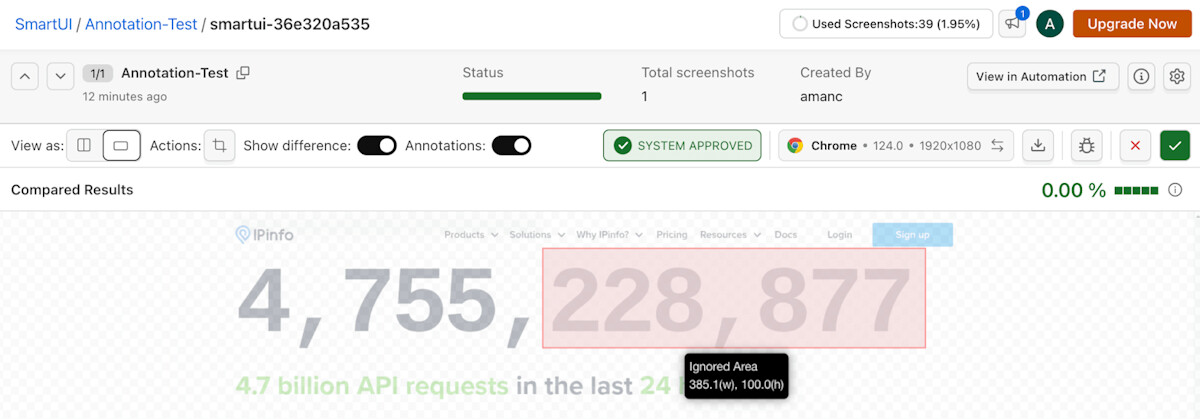This screenshot has height=419, width=1200.
Task: Click the Total screenshots label
Action: tap(698, 73)
